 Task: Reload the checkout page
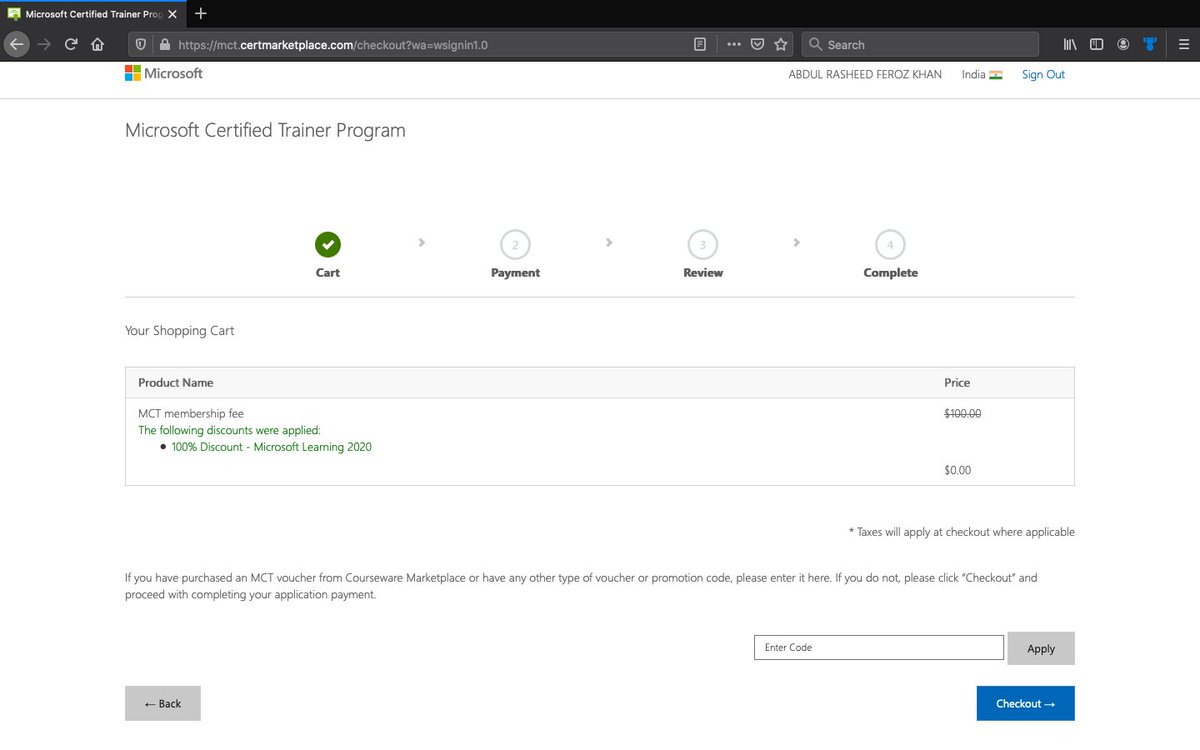[x=70, y=44]
